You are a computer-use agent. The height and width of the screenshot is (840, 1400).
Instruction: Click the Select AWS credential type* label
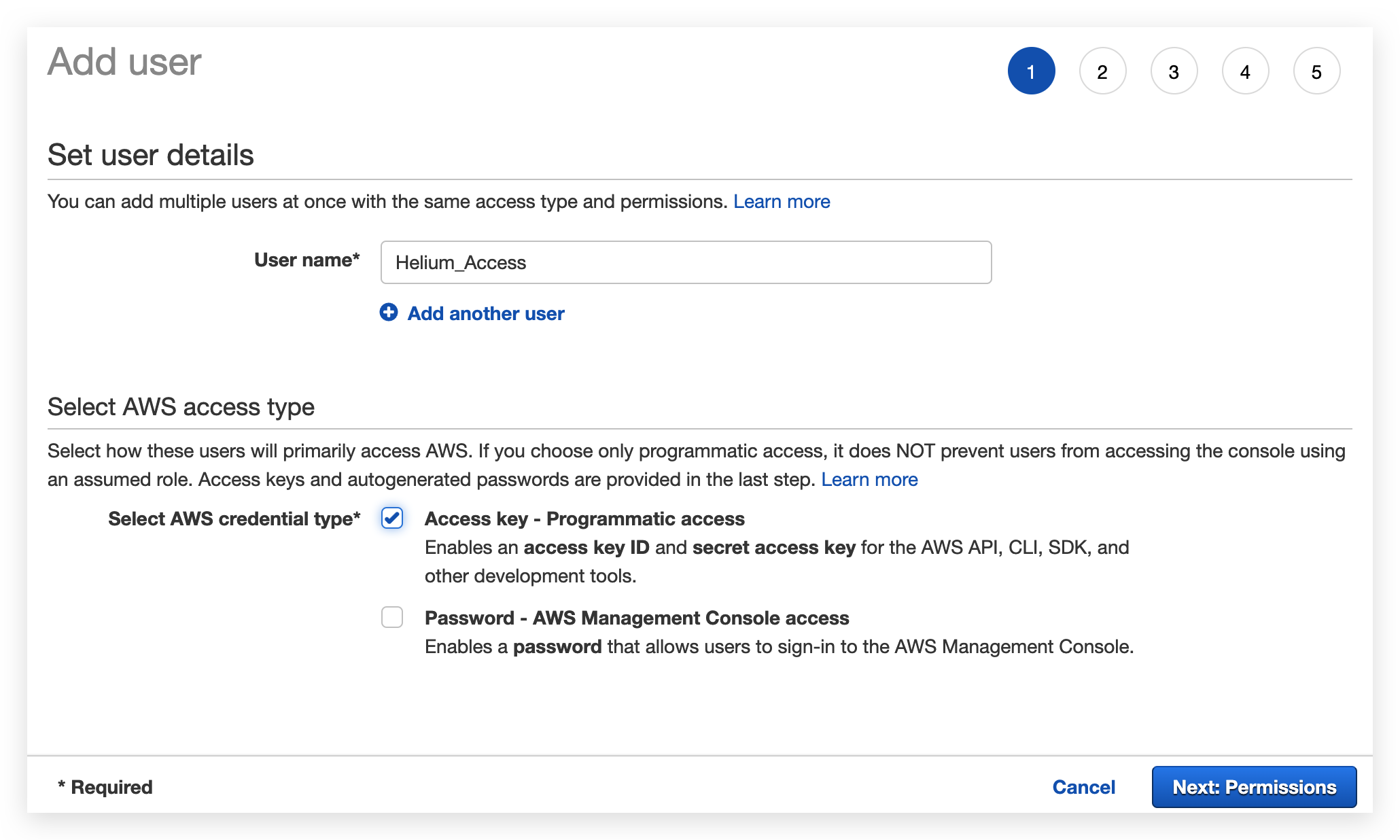(234, 519)
